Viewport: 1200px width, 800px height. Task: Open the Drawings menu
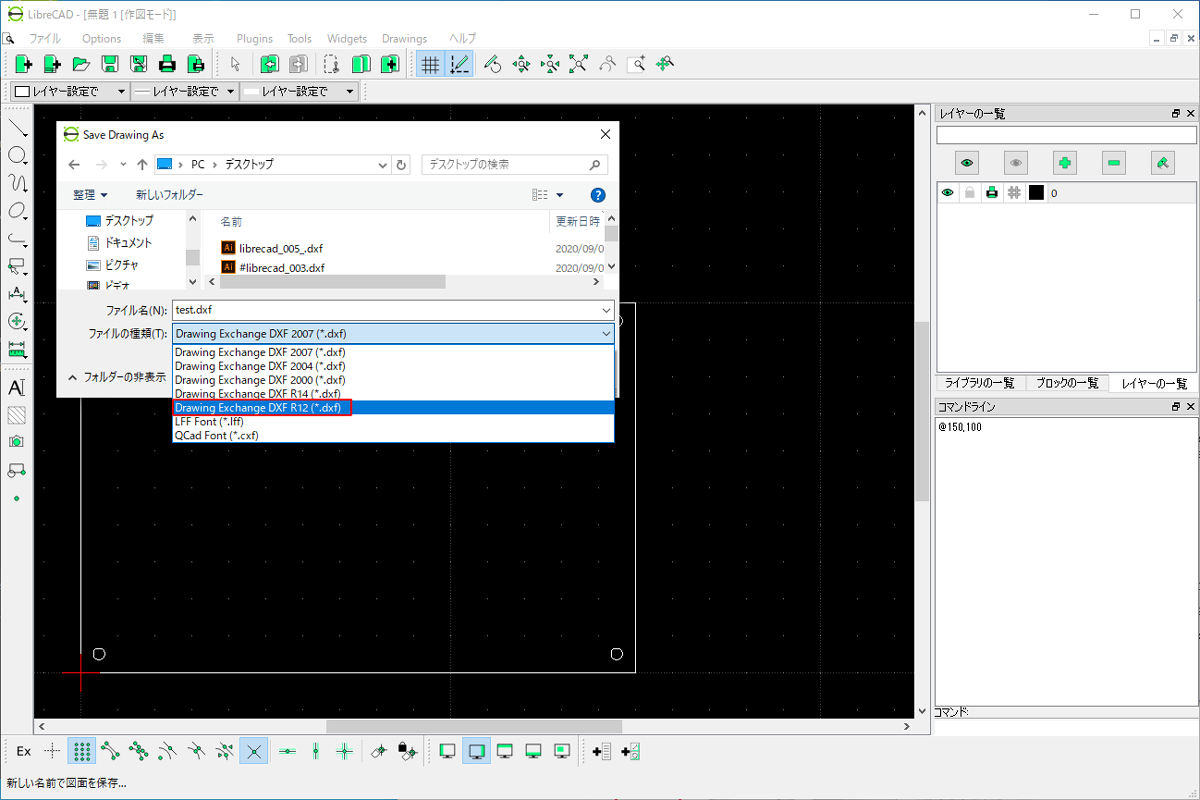click(405, 39)
